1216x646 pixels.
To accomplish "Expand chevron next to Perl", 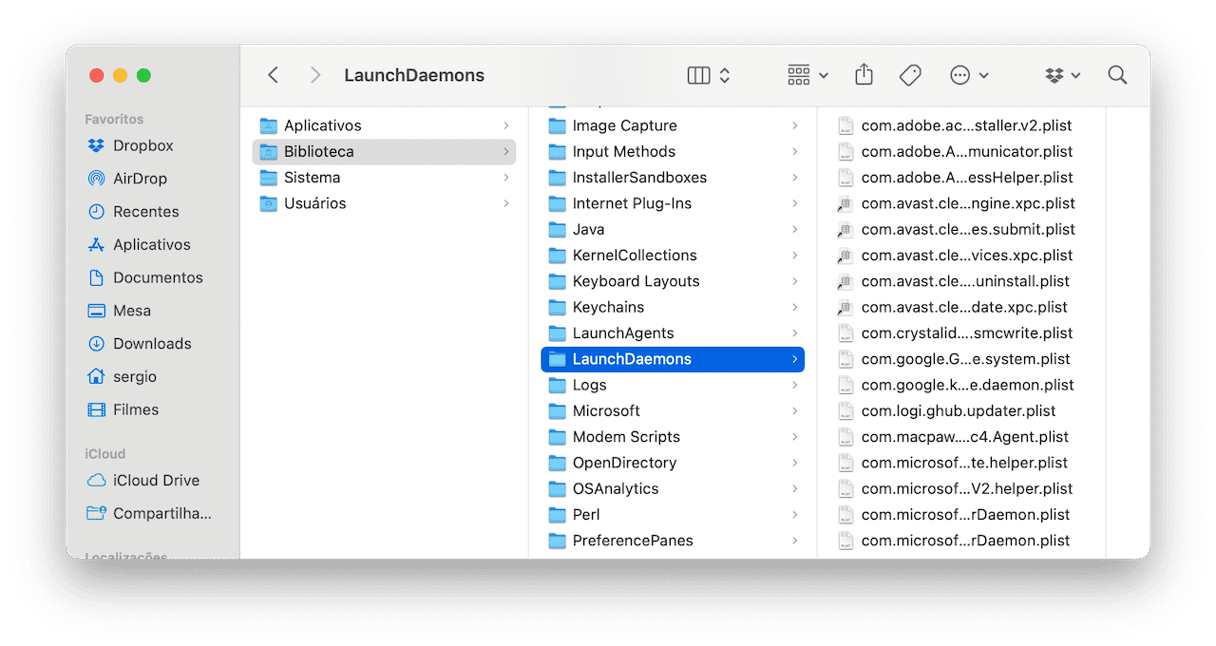I will (x=795, y=515).
